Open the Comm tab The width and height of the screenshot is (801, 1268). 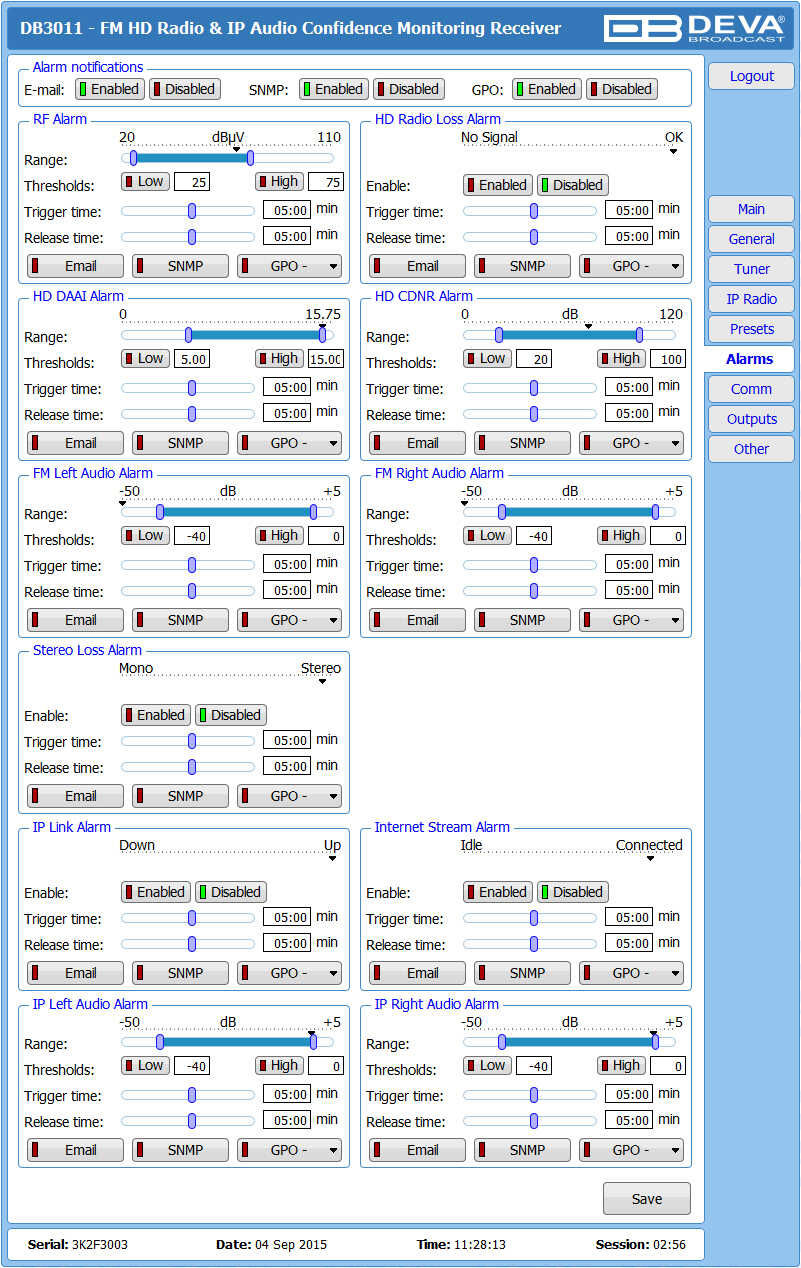[751, 389]
